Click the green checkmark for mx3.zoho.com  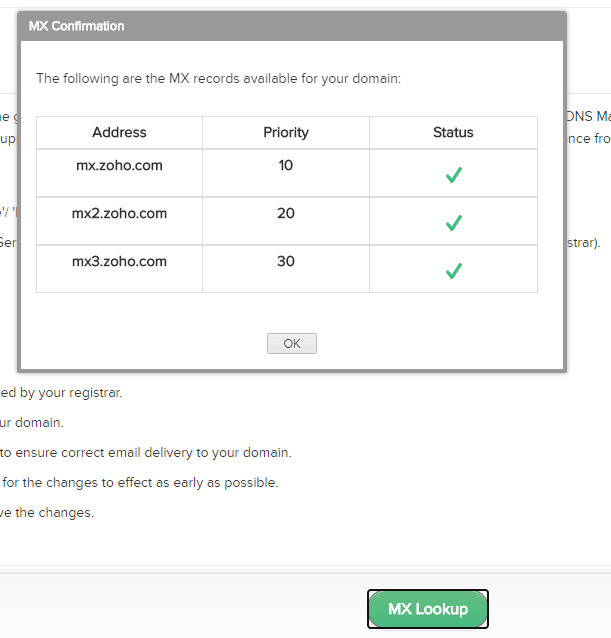(454, 271)
